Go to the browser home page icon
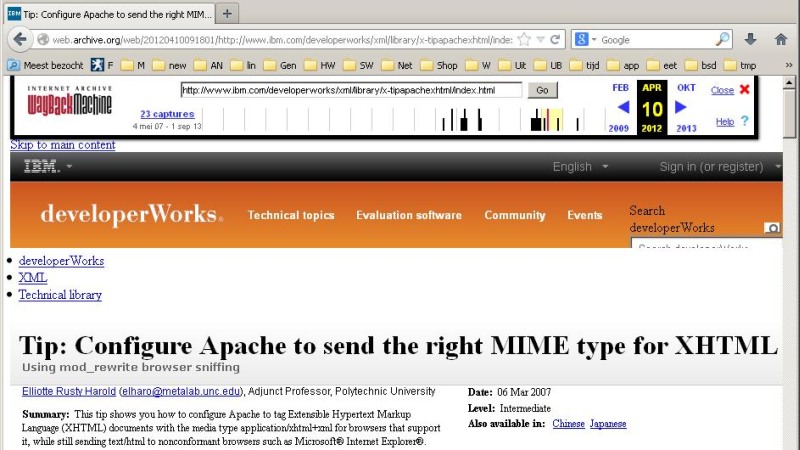The image size is (800, 450). pos(781,39)
